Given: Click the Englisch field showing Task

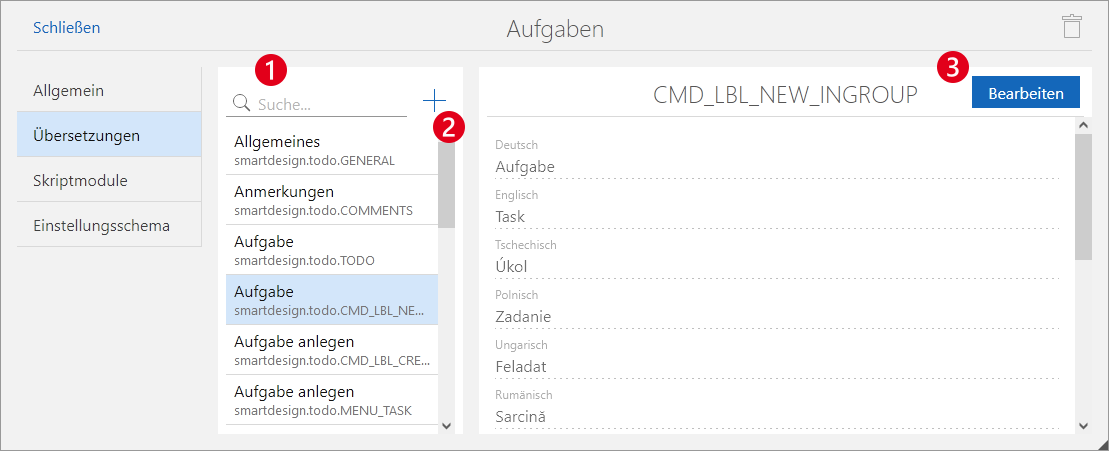Looking at the screenshot, I should pyautogui.click(x=776, y=217).
